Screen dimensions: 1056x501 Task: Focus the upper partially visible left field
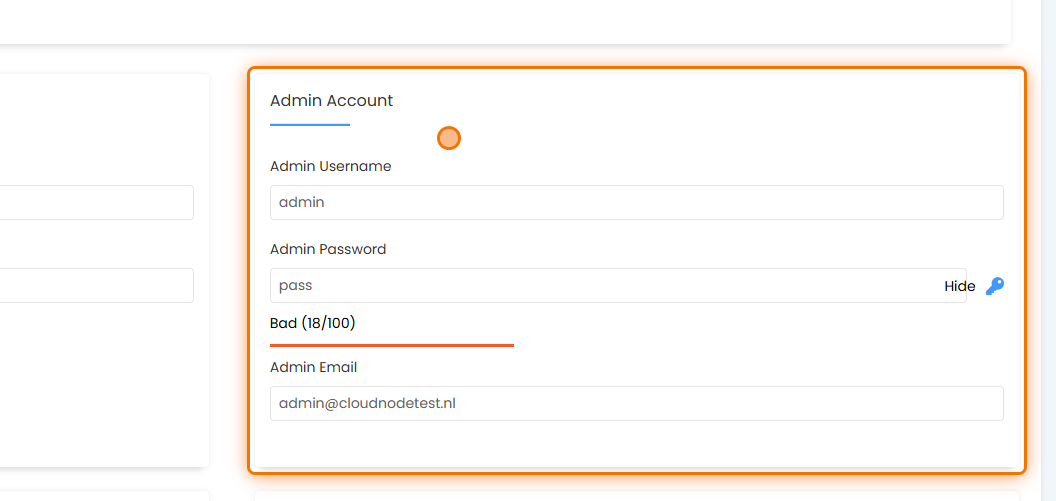(x=96, y=202)
